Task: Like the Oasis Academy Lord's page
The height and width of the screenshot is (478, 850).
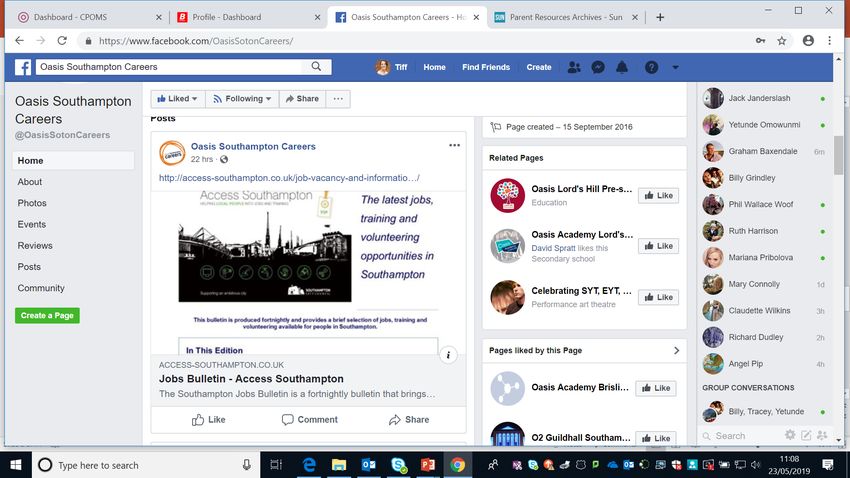Action: [659, 246]
